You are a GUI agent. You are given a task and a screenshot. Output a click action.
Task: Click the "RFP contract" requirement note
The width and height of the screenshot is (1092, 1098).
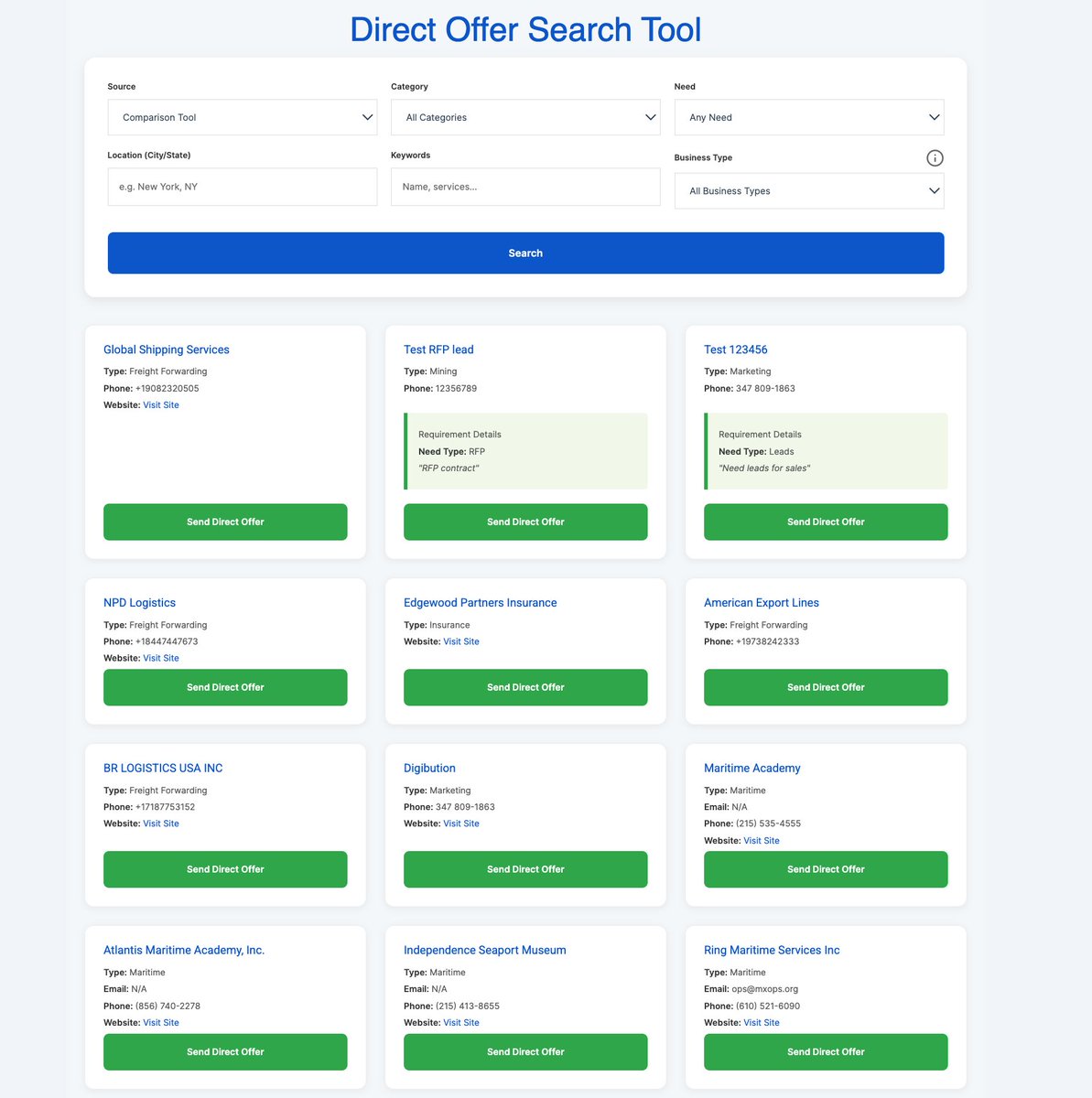pos(449,468)
